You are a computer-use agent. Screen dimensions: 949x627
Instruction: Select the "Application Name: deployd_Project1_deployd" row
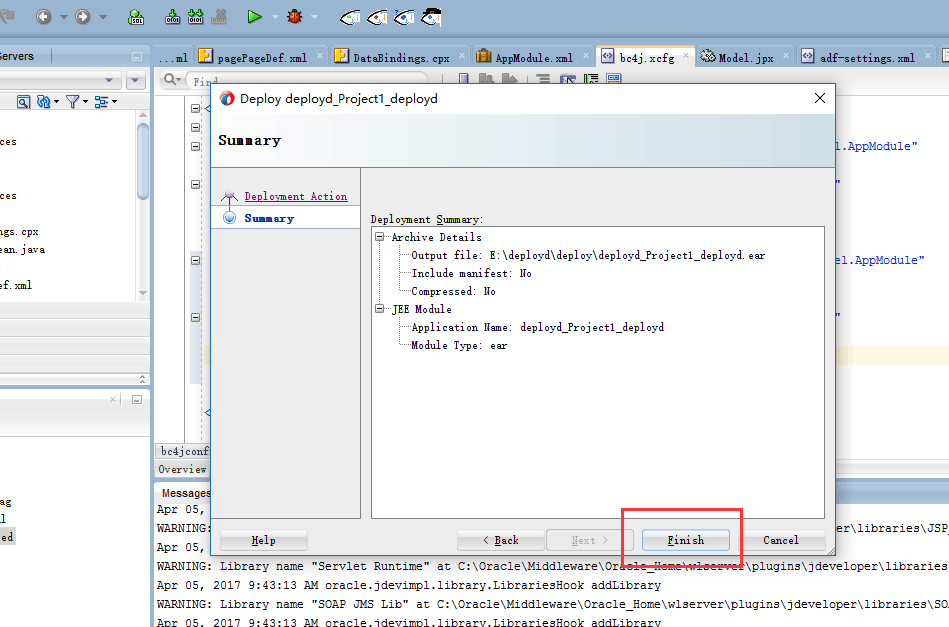click(537, 327)
